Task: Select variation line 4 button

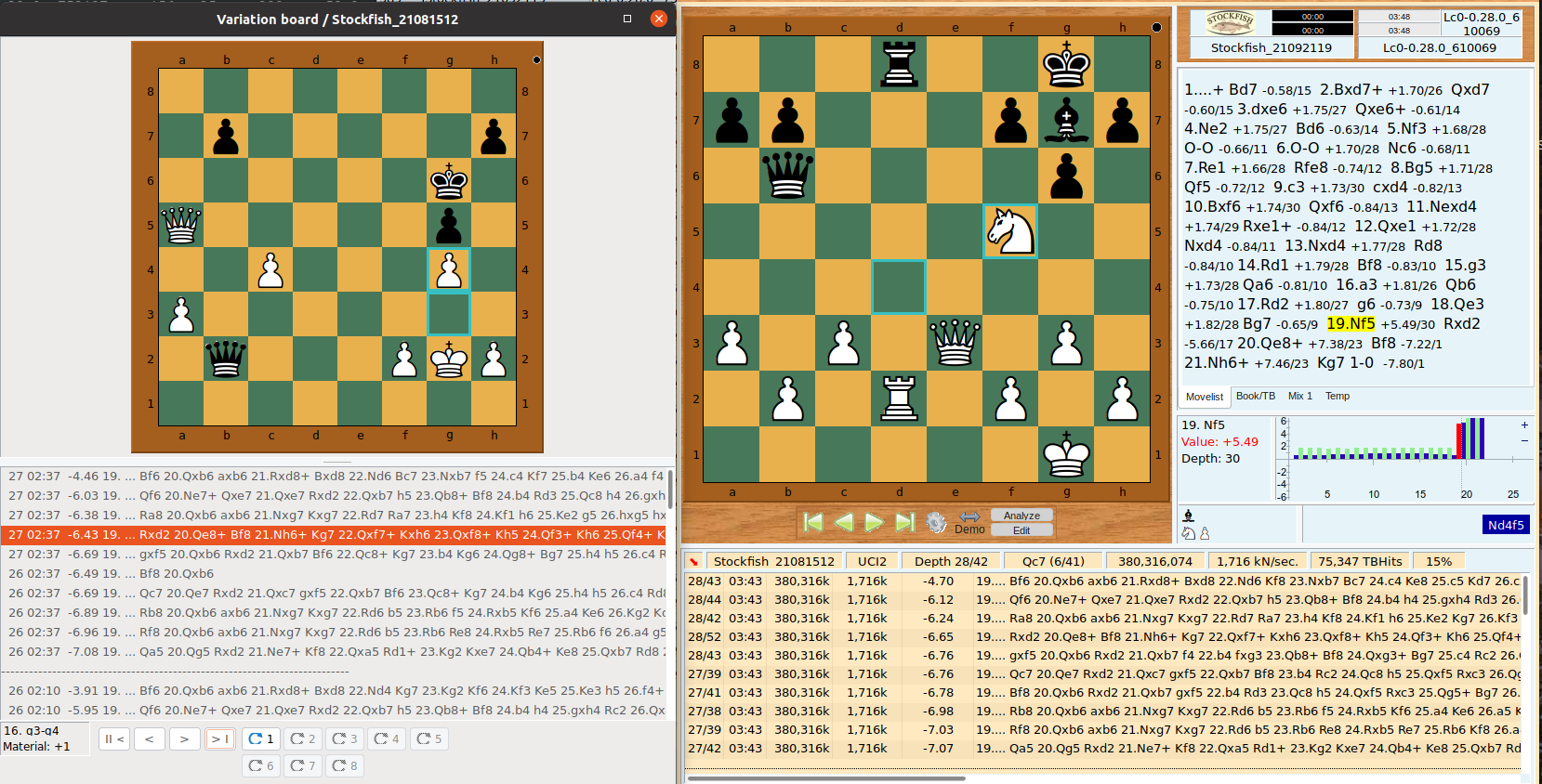Action: click(x=387, y=739)
